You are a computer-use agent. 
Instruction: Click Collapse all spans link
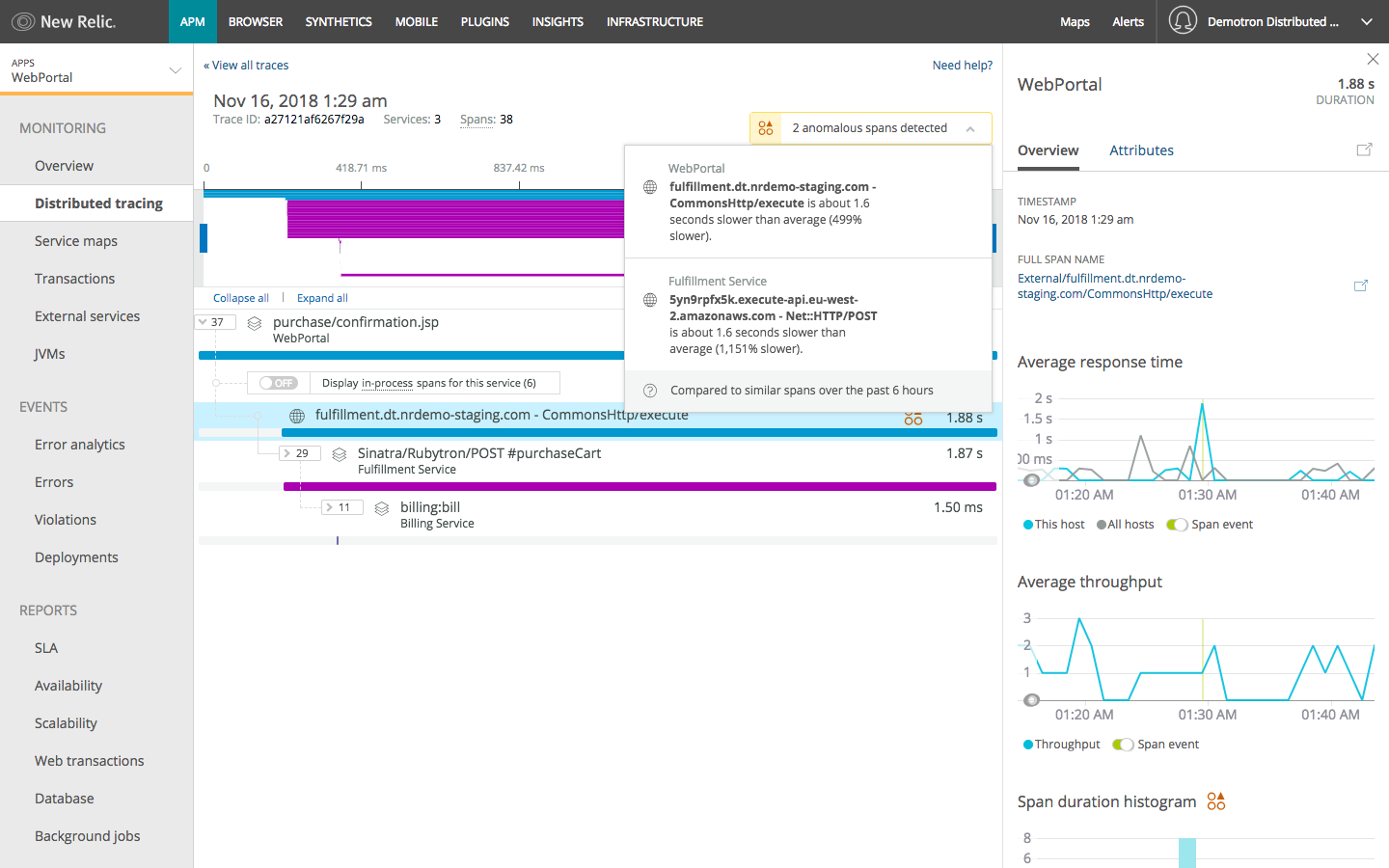coord(241,298)
